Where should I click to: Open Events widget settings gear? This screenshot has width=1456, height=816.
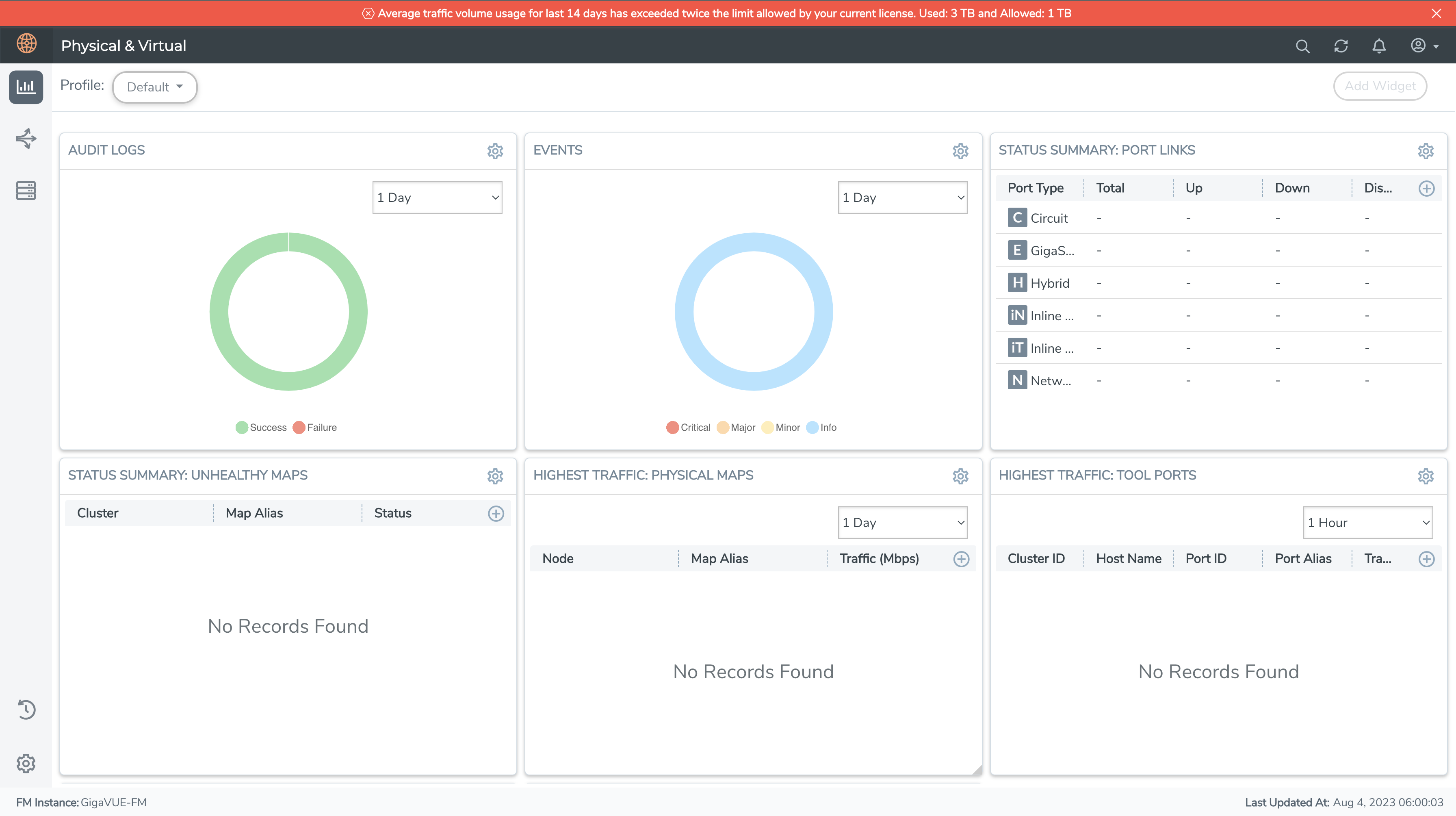(960, 151)
